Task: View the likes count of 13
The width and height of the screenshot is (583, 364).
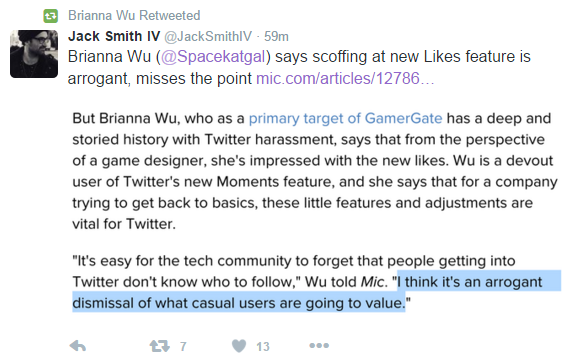Action: (262, 347)
